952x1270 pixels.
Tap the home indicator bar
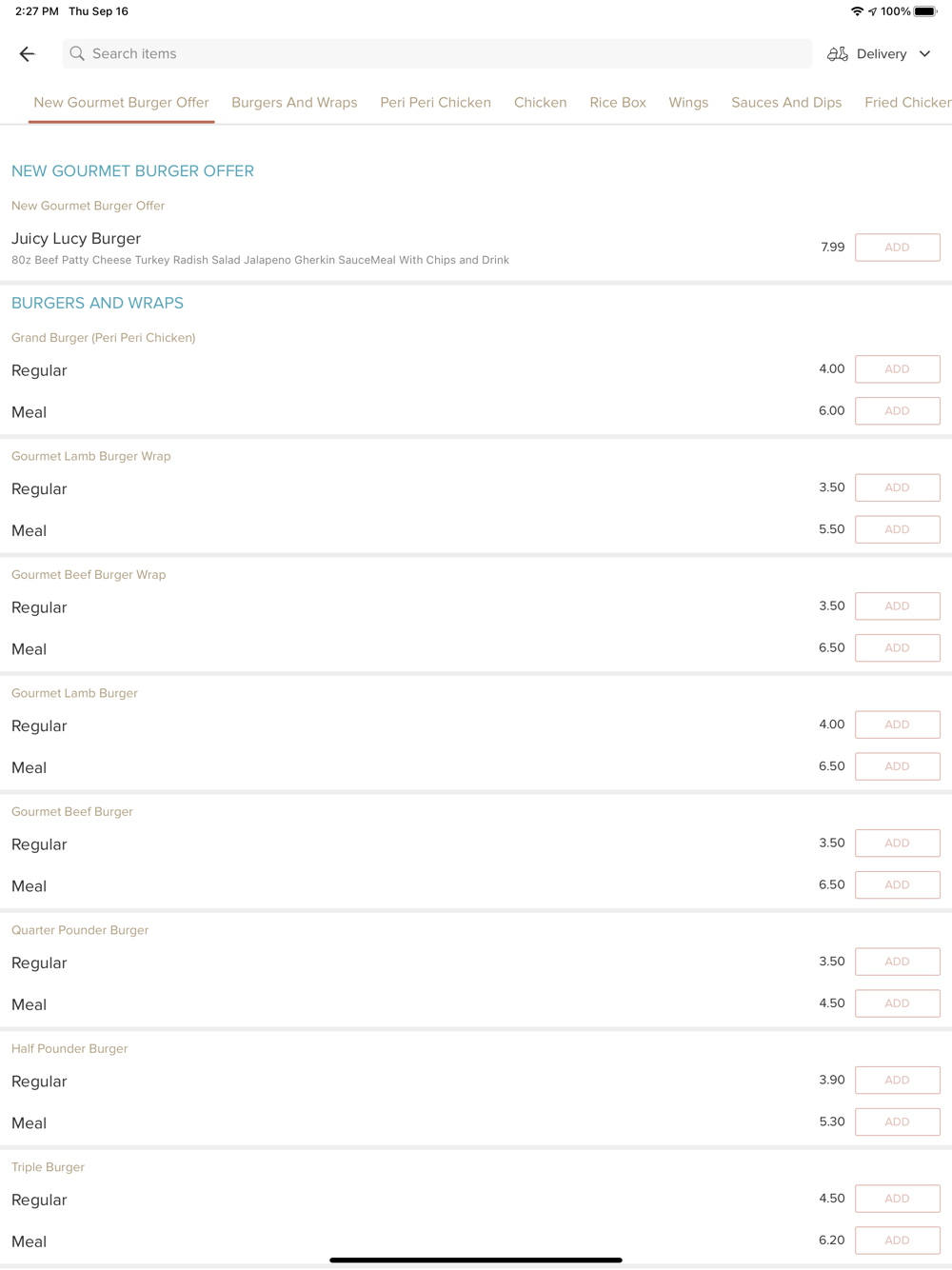[476, 1260]
